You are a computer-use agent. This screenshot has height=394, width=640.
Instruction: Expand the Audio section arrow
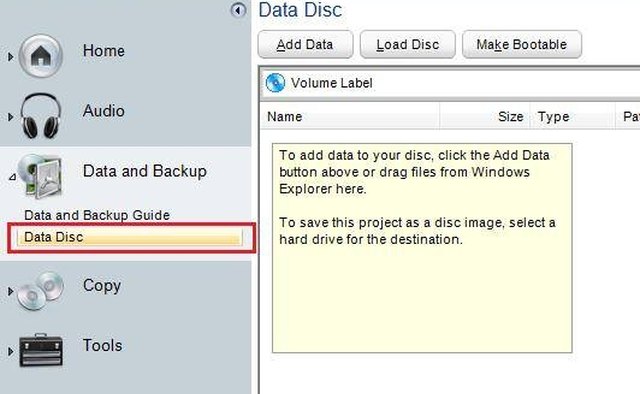click(11, 117)
